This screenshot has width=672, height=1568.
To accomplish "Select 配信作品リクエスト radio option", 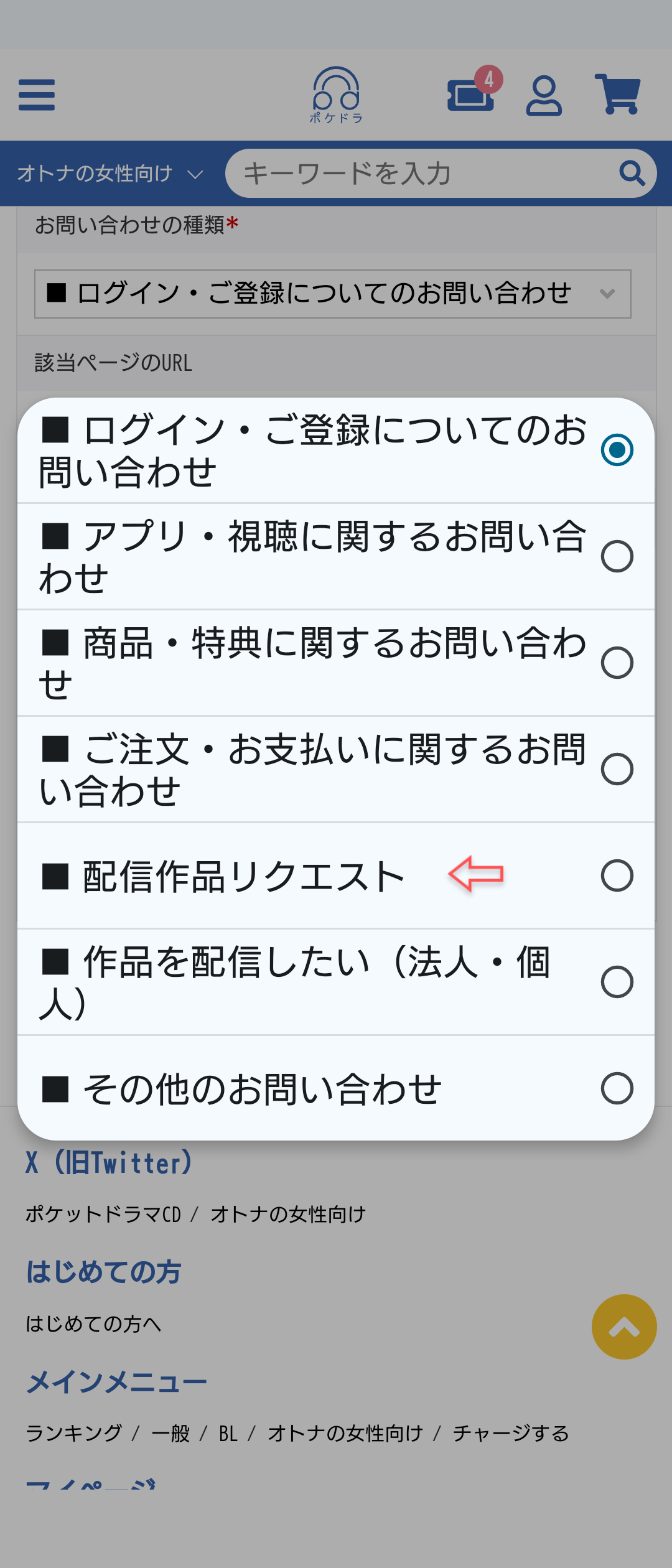I will click(x=617, y=875).
